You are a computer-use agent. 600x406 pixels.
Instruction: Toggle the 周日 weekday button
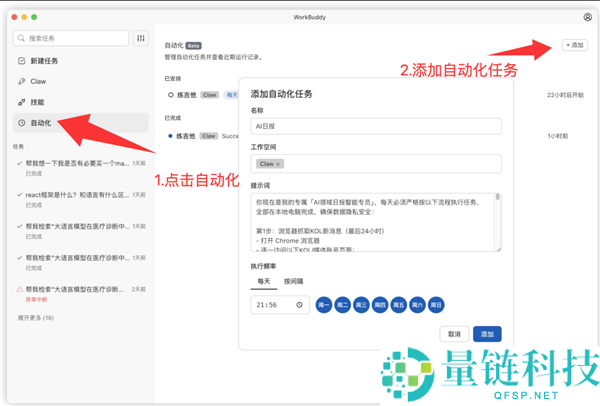[435, 305]
